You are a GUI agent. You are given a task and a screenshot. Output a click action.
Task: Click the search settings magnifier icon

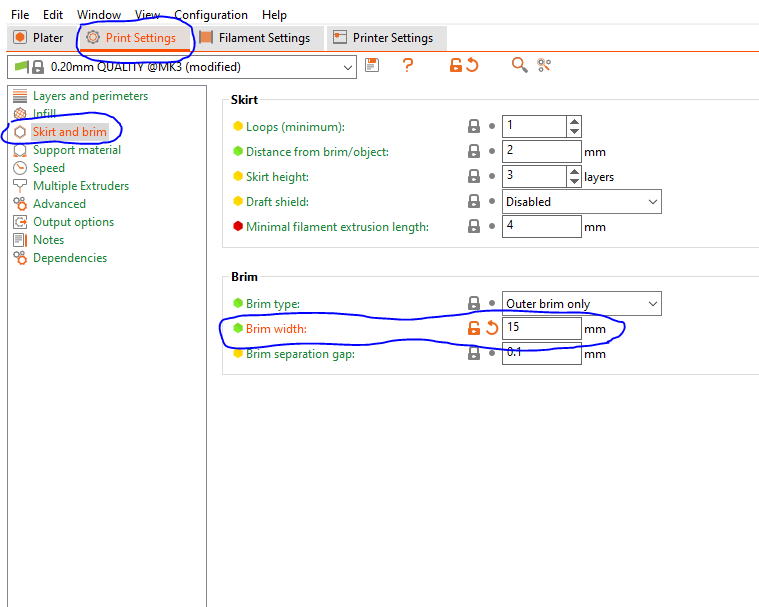point(519,66)
